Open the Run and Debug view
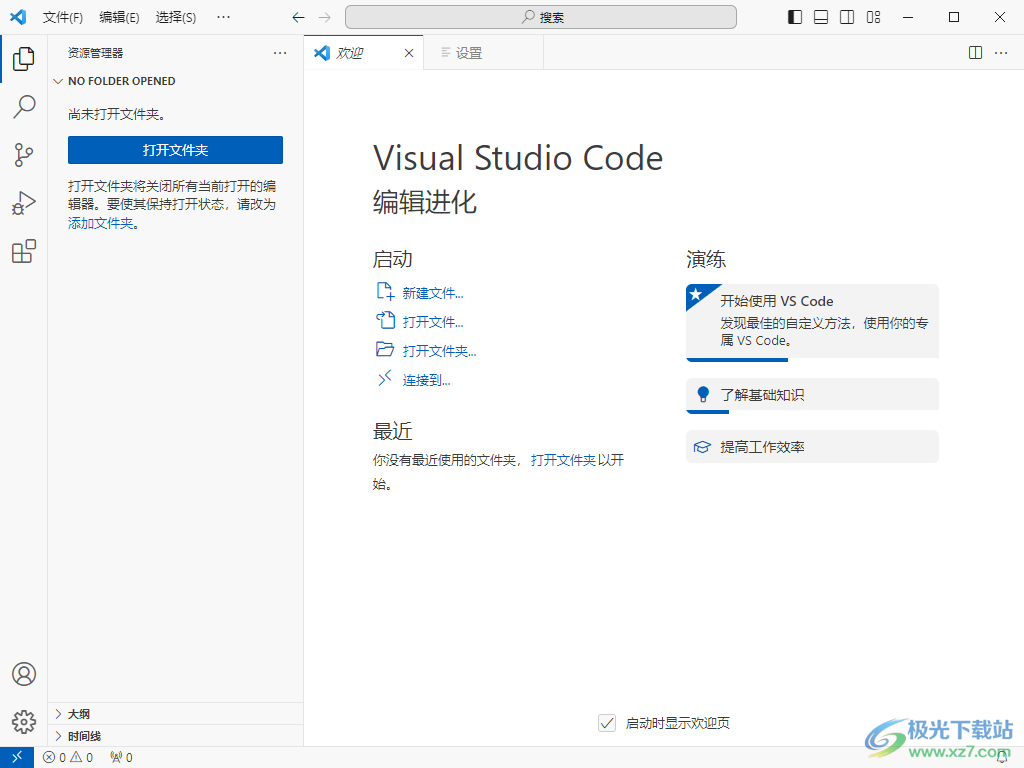The width and height of the screenshot is (1024, 768). [x=24, y=203]
